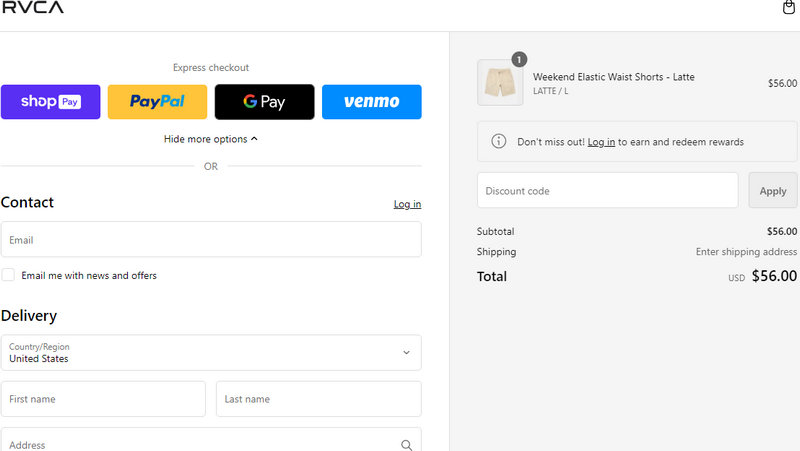Viewport: 800px width, 451px height.
Task: Click the rewards info circle icon
Action: point(498,142)
